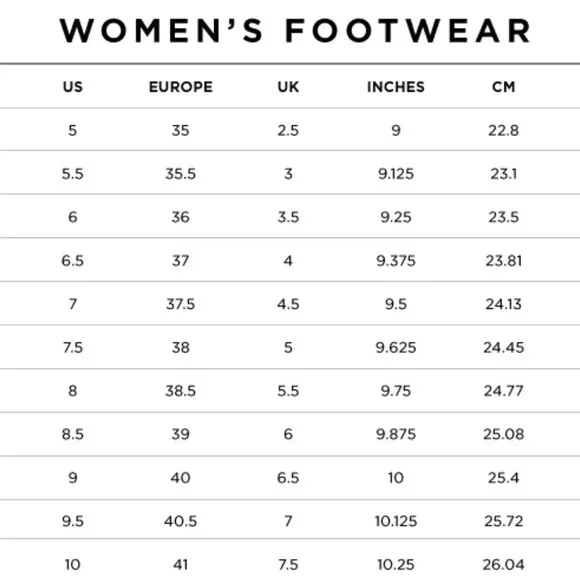Select the UK size 3.5 cell
Viewport: 580px width, 580px height.
(x=288, y=217)
